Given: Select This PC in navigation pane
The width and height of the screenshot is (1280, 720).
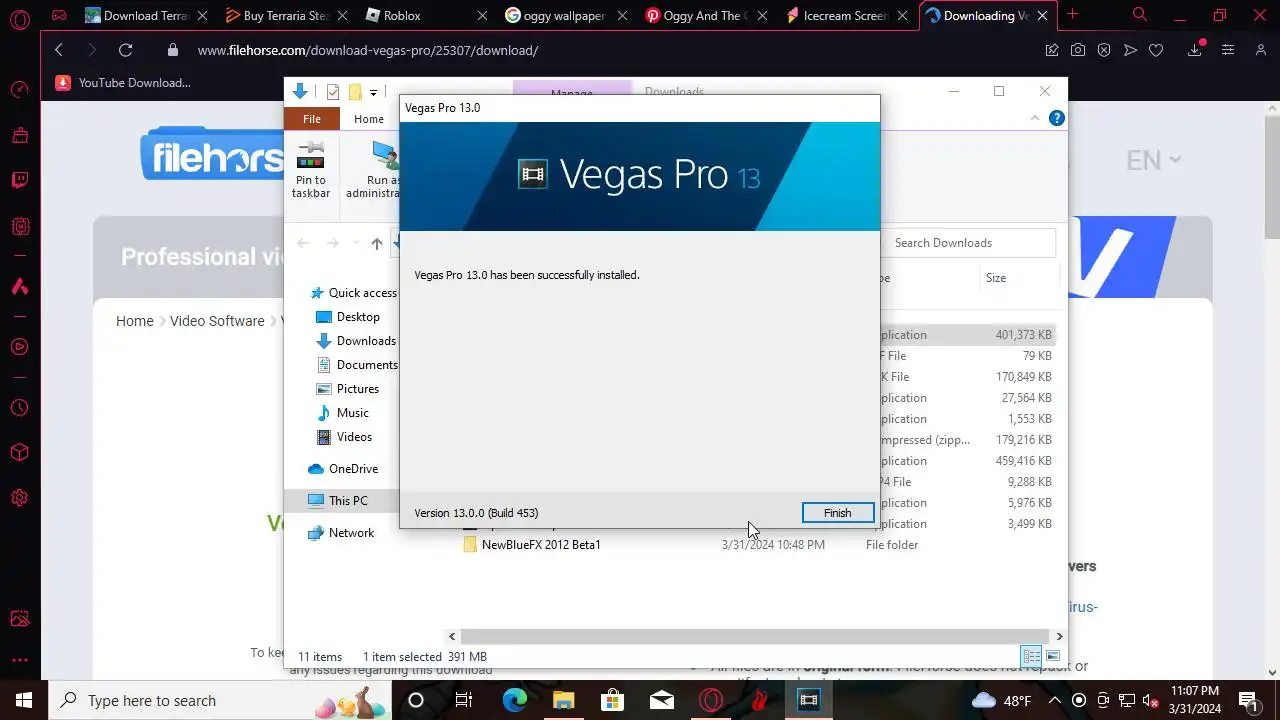Looking at the screenshot, I should (x=338, y=501).
